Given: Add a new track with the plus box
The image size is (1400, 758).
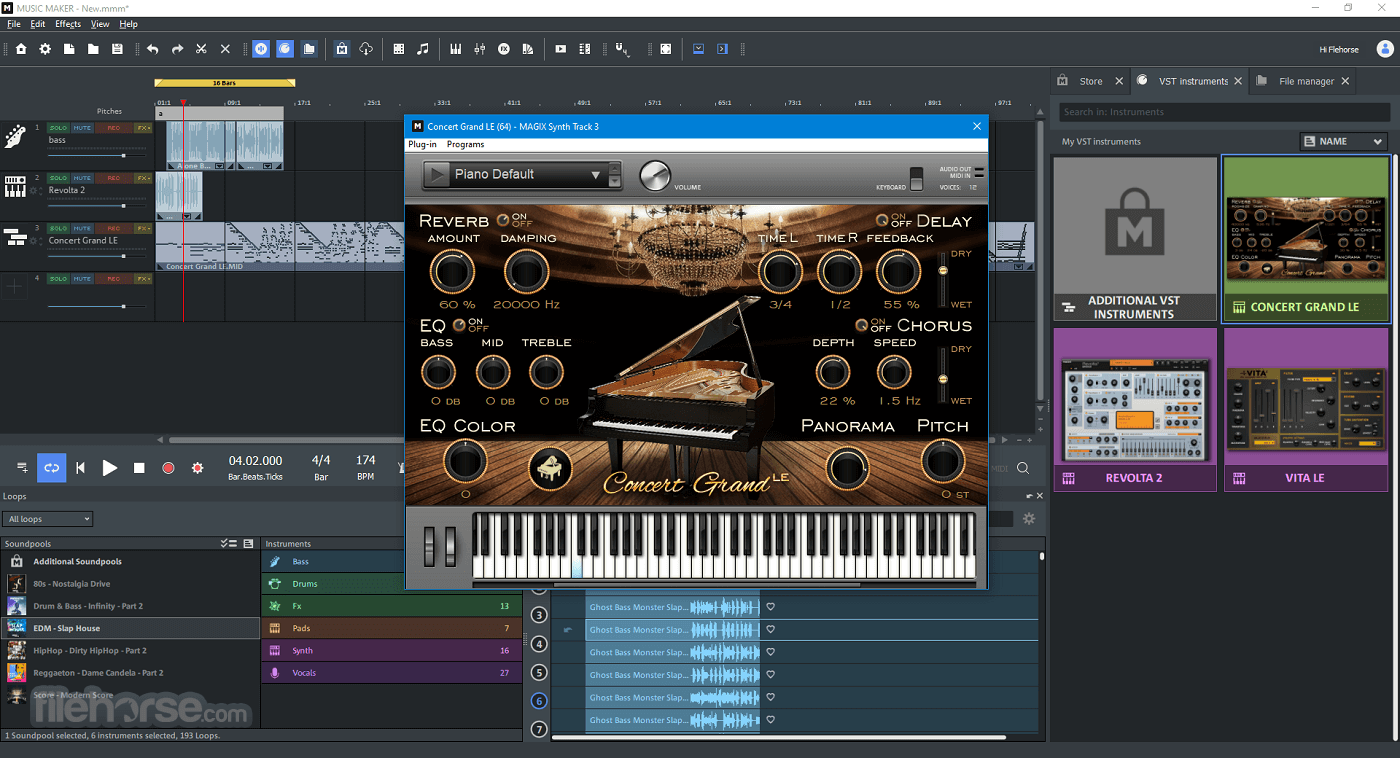Looking at the screenshot, I should [15, 288].
